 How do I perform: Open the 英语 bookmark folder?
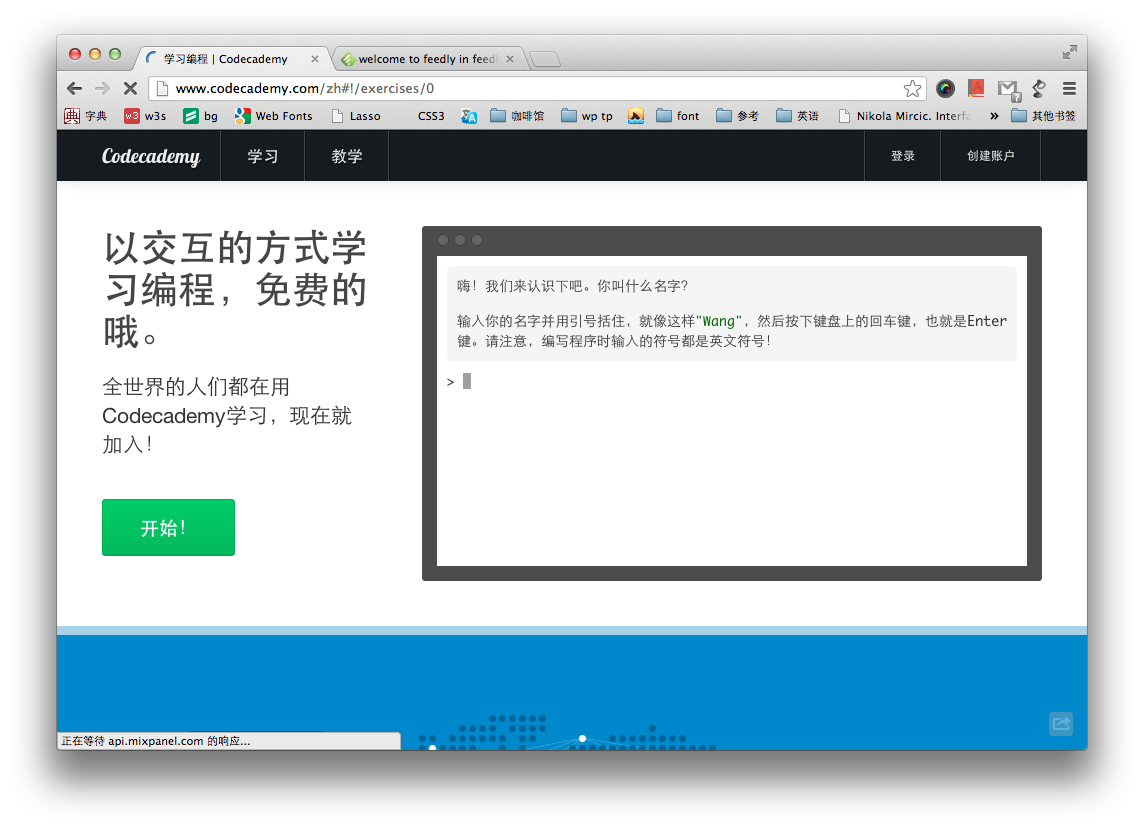tap(797, 116)
